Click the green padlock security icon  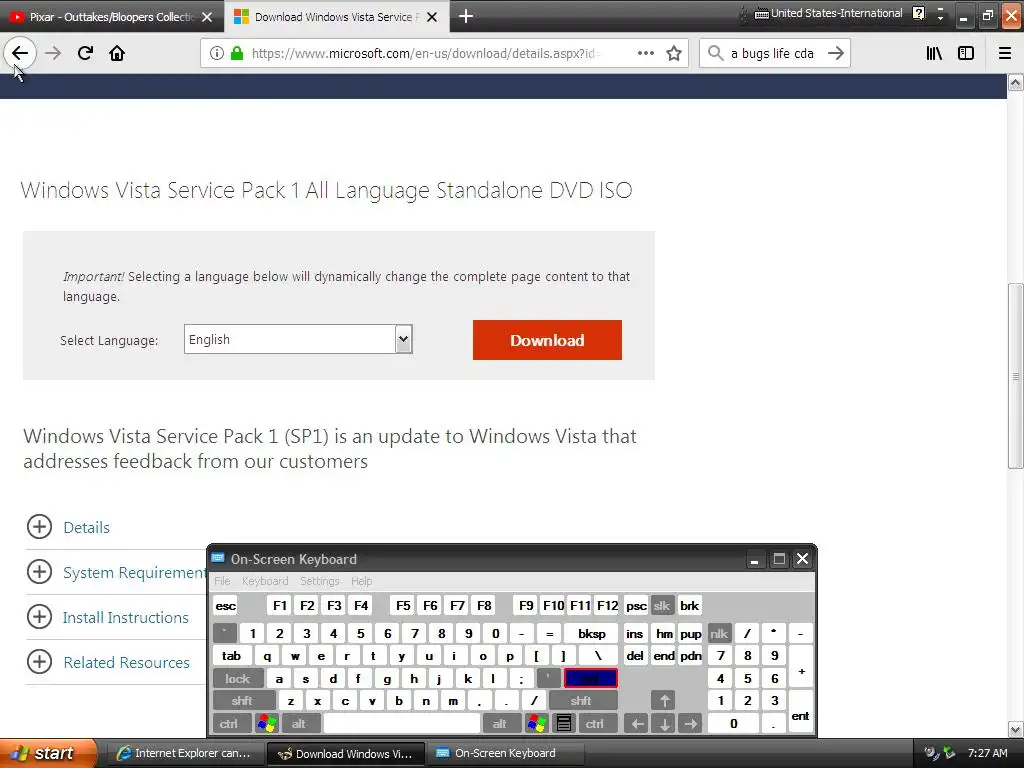(237, 53)
